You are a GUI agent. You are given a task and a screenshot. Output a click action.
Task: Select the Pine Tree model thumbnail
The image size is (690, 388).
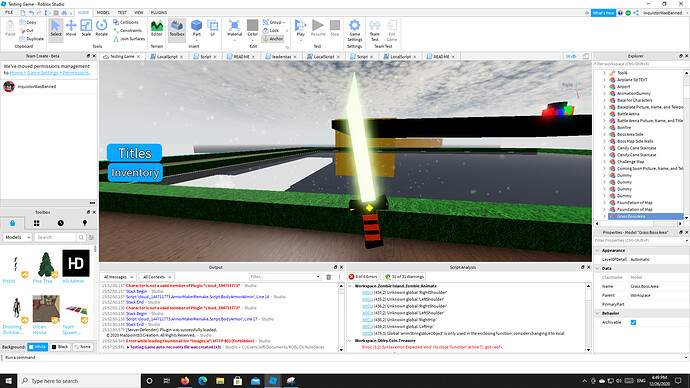point(45,264)
